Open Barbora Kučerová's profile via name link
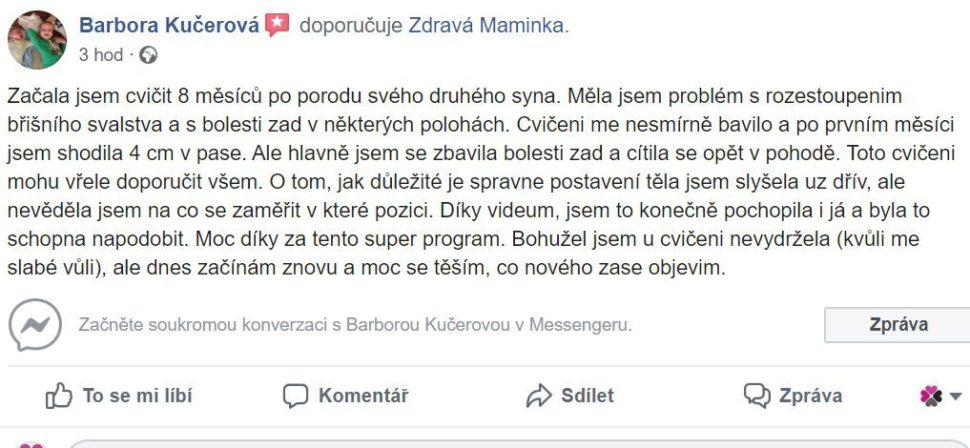 tap(170, 26)
